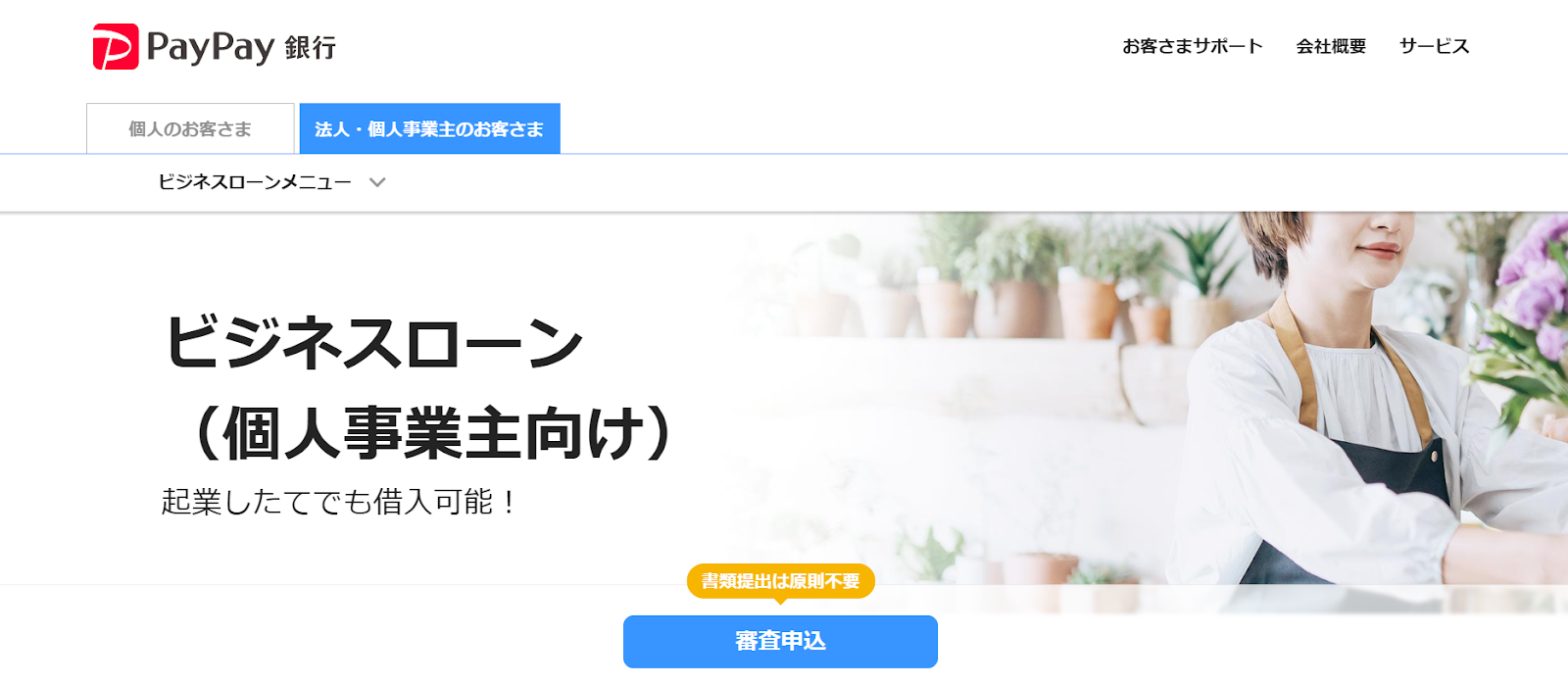Open the サービス header menu

(1435, 46)
